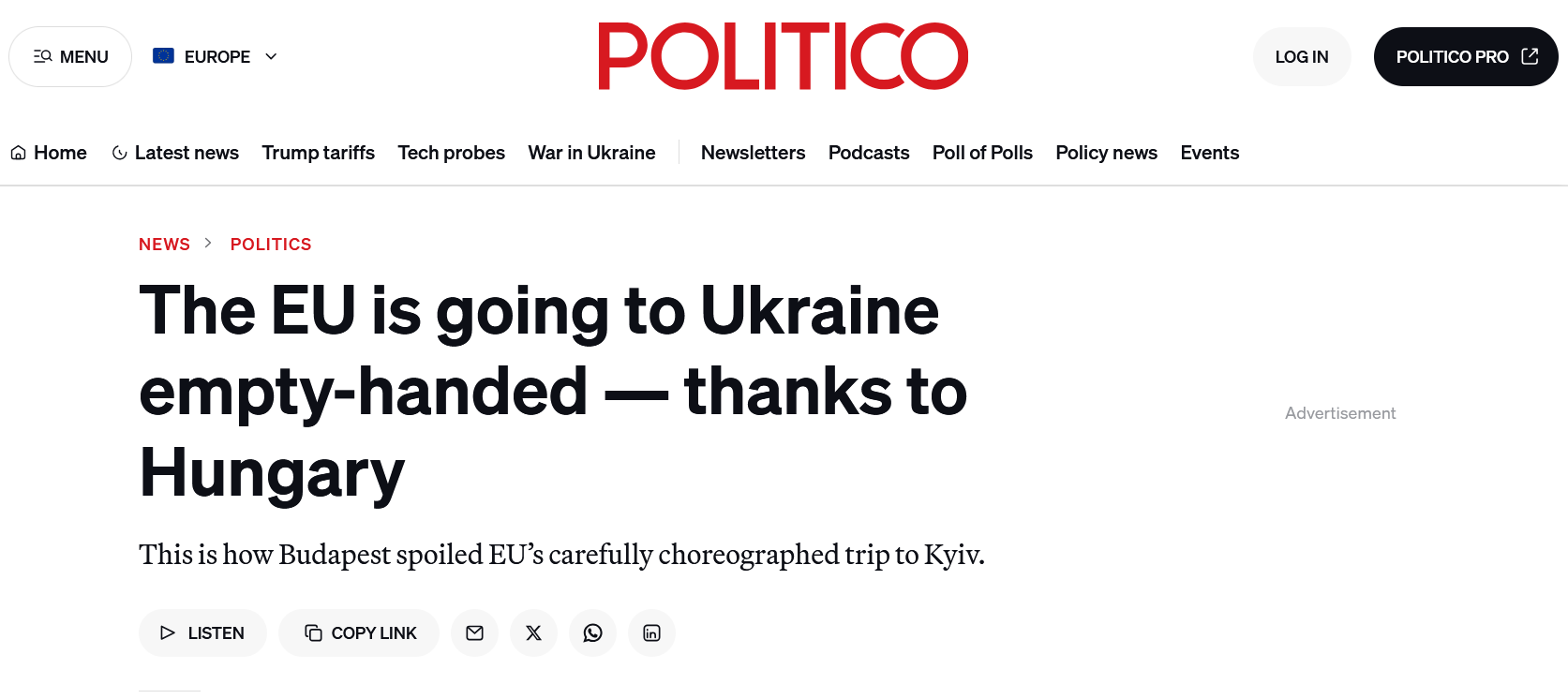Open War in Ukraine section
The image size is (1568, 699).
tap(591, 153)
